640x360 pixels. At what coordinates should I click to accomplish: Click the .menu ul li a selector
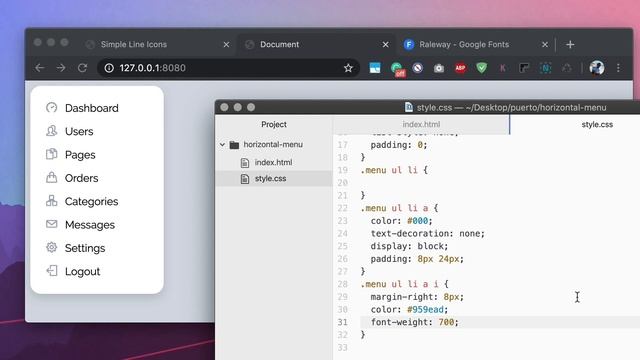click(394, 208)
